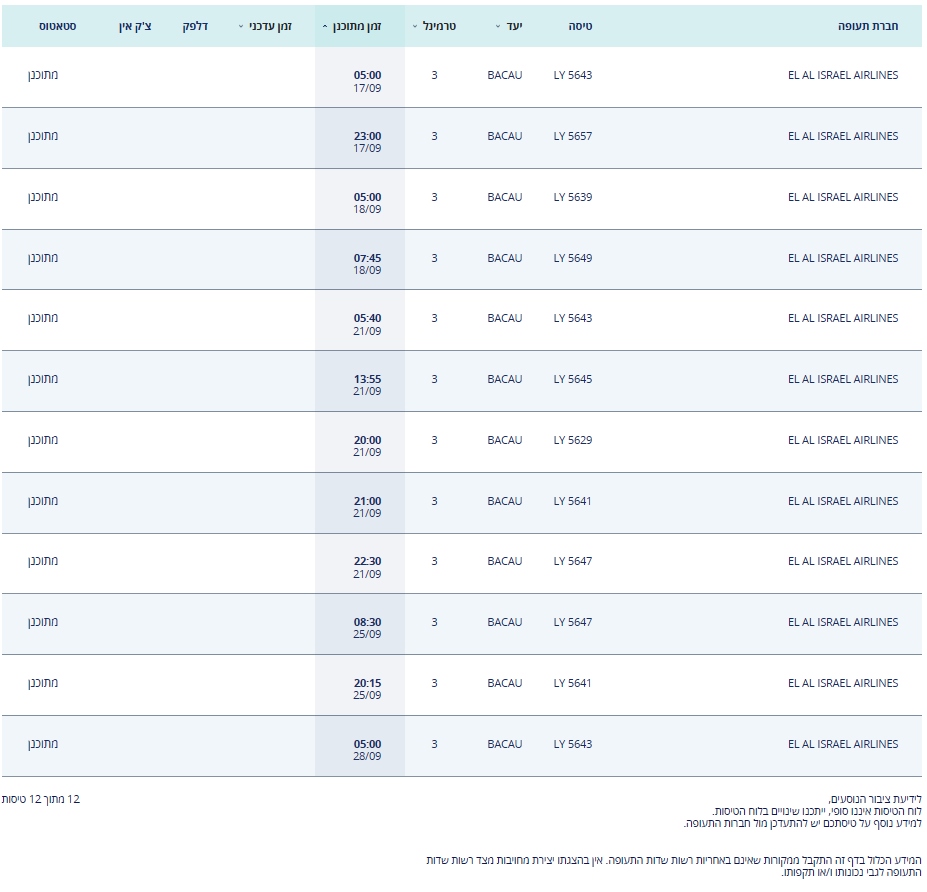Click the 08:30 25/09 scheduled time cell
This screenshot has height=892, width=927.
366,628
